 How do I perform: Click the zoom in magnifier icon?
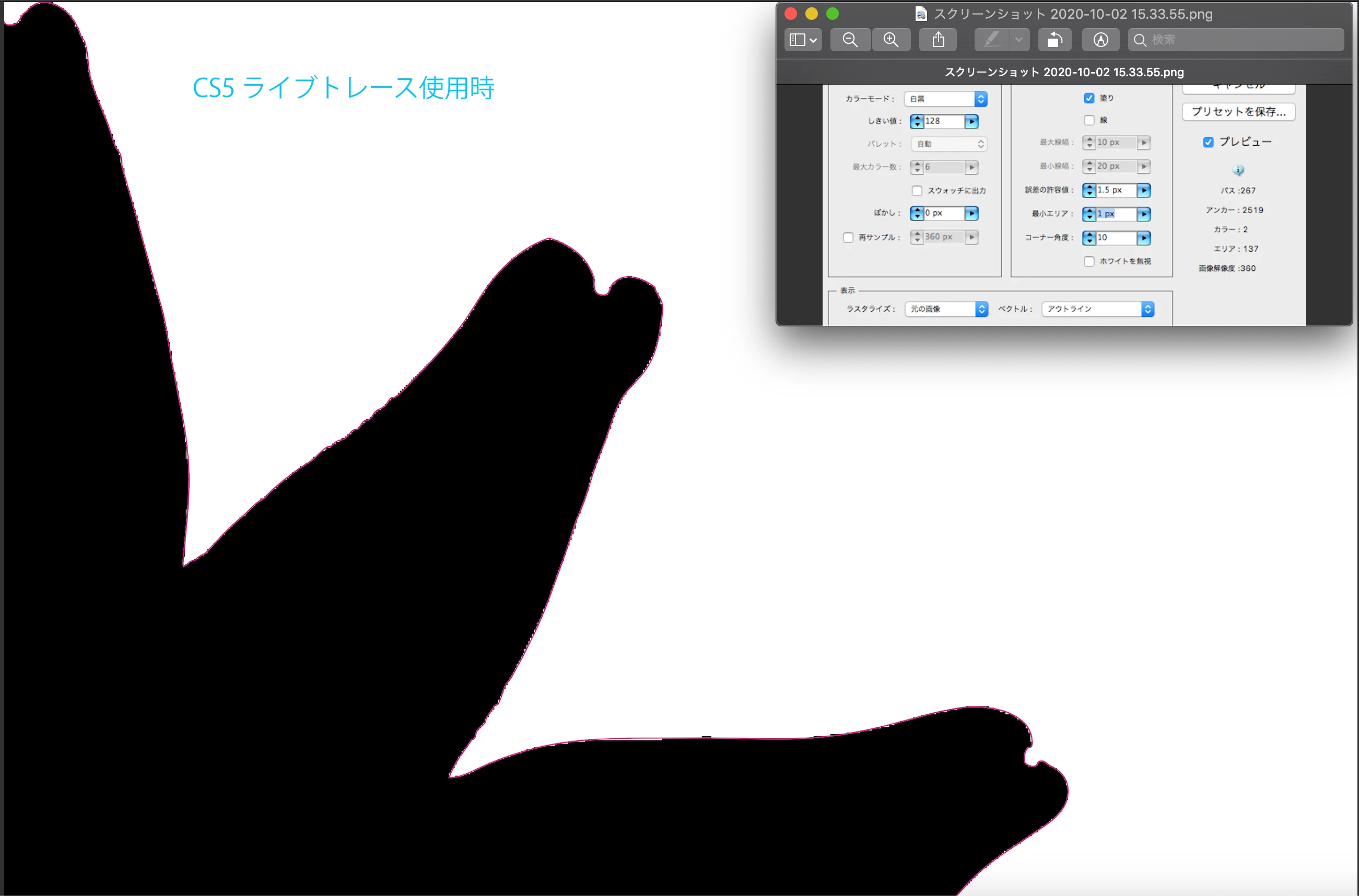point(891,40)
